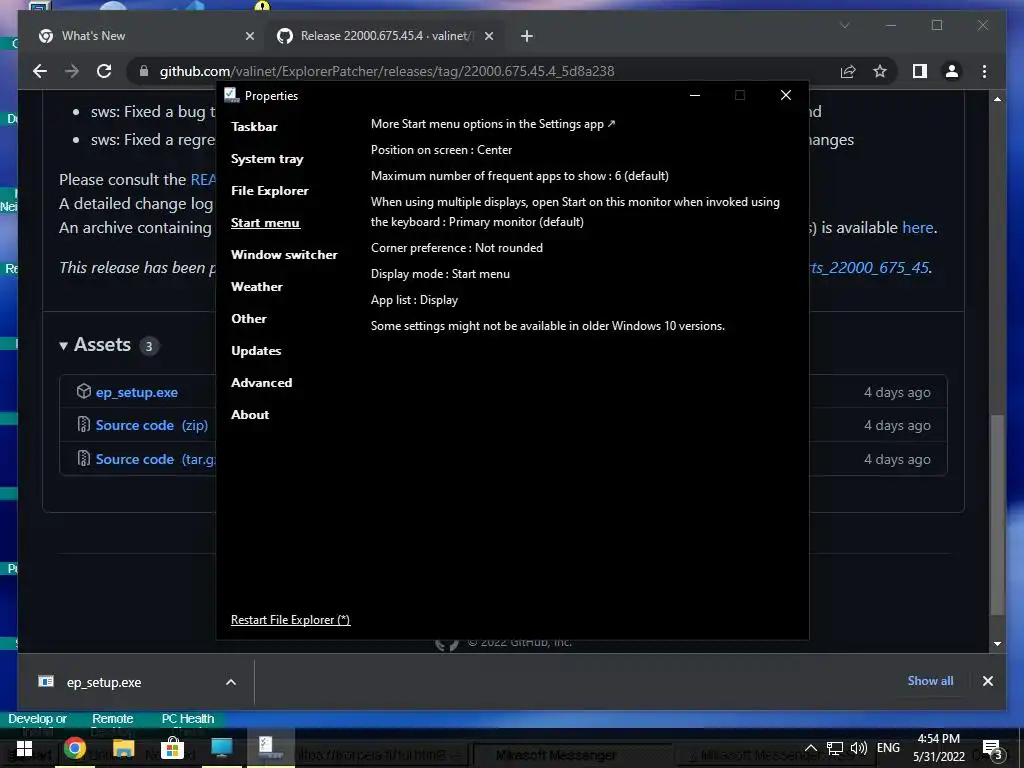Image resolution: width=1024 pixels, height=768 pixels.
Task: Open network status tray icon
Action: tap(835, 748)
